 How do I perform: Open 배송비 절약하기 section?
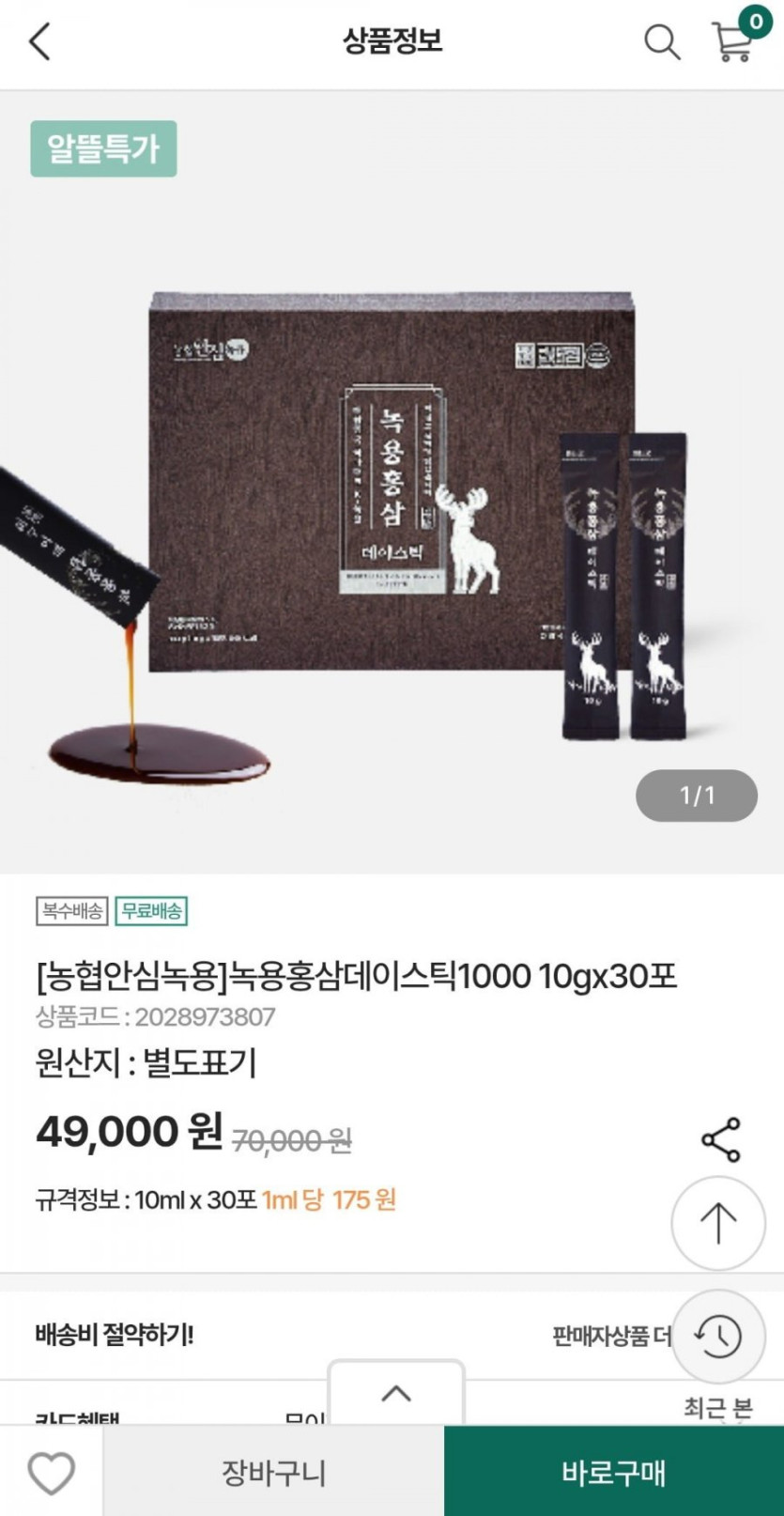(x=115, y=1335)
